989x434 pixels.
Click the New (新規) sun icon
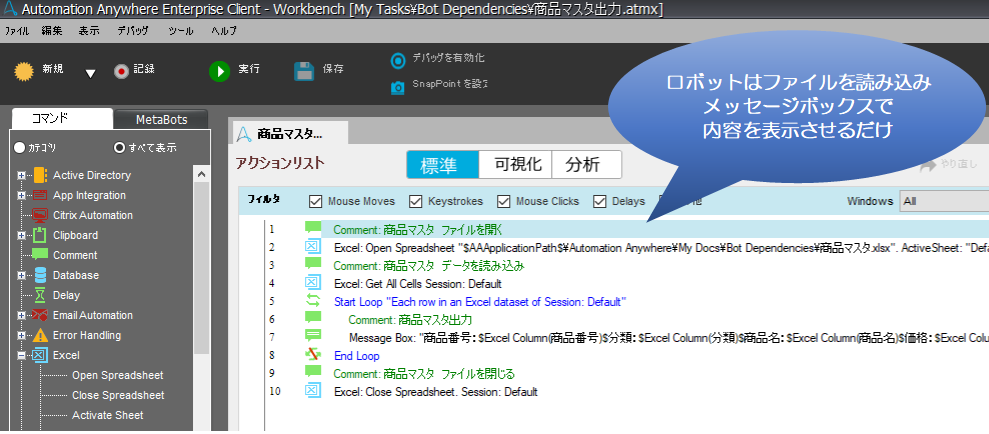24,71
